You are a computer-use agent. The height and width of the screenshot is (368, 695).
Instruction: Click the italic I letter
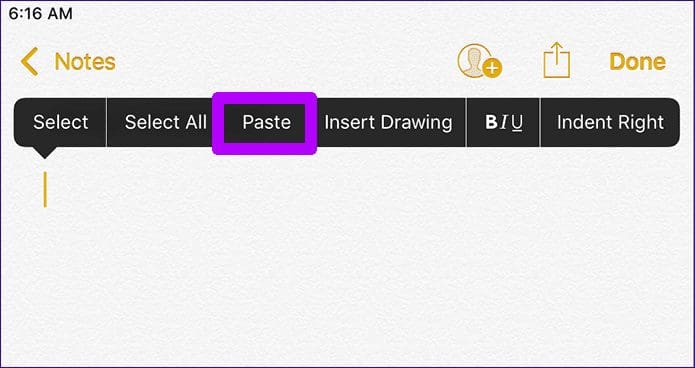coord(504,123)
